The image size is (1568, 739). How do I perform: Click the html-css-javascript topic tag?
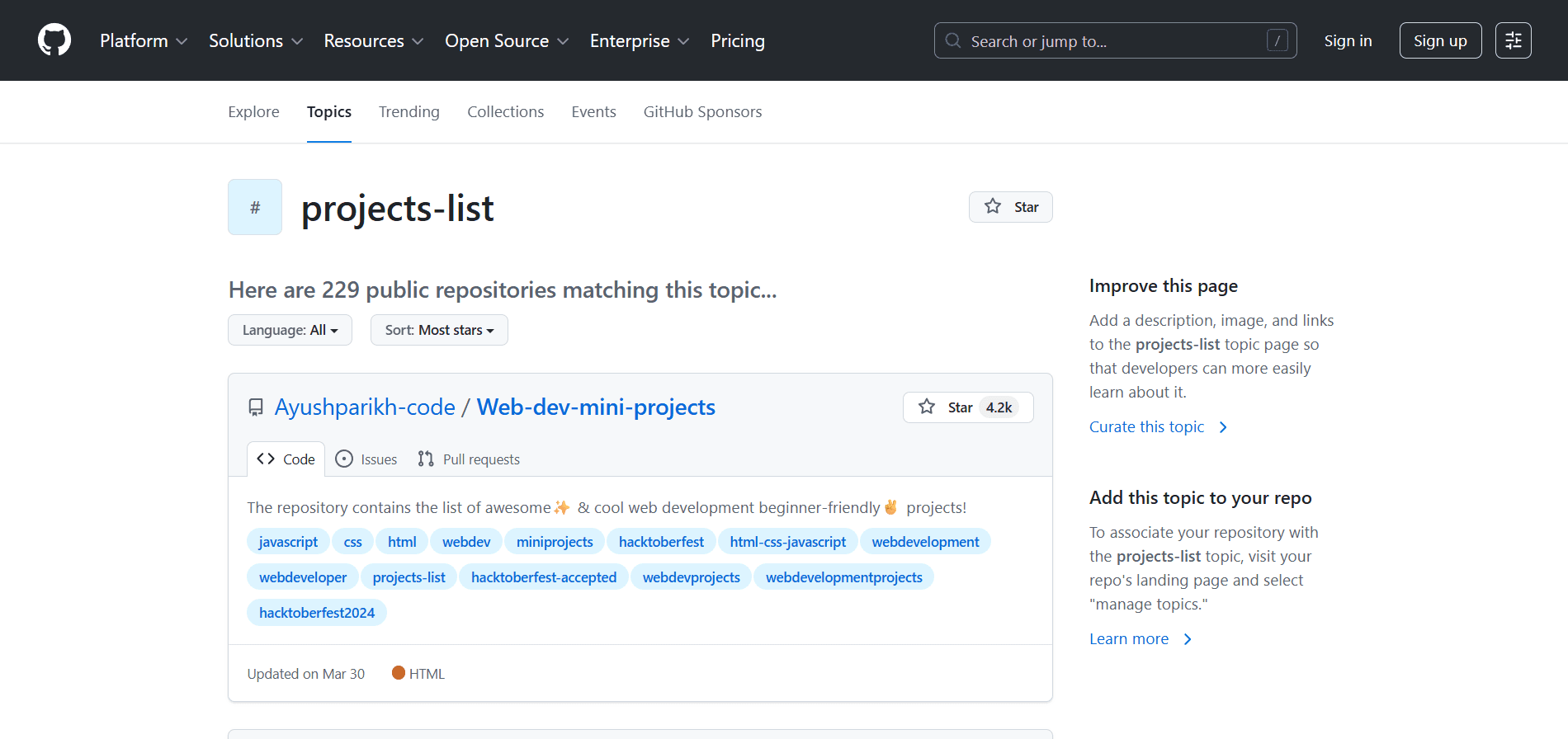[788, 542]
